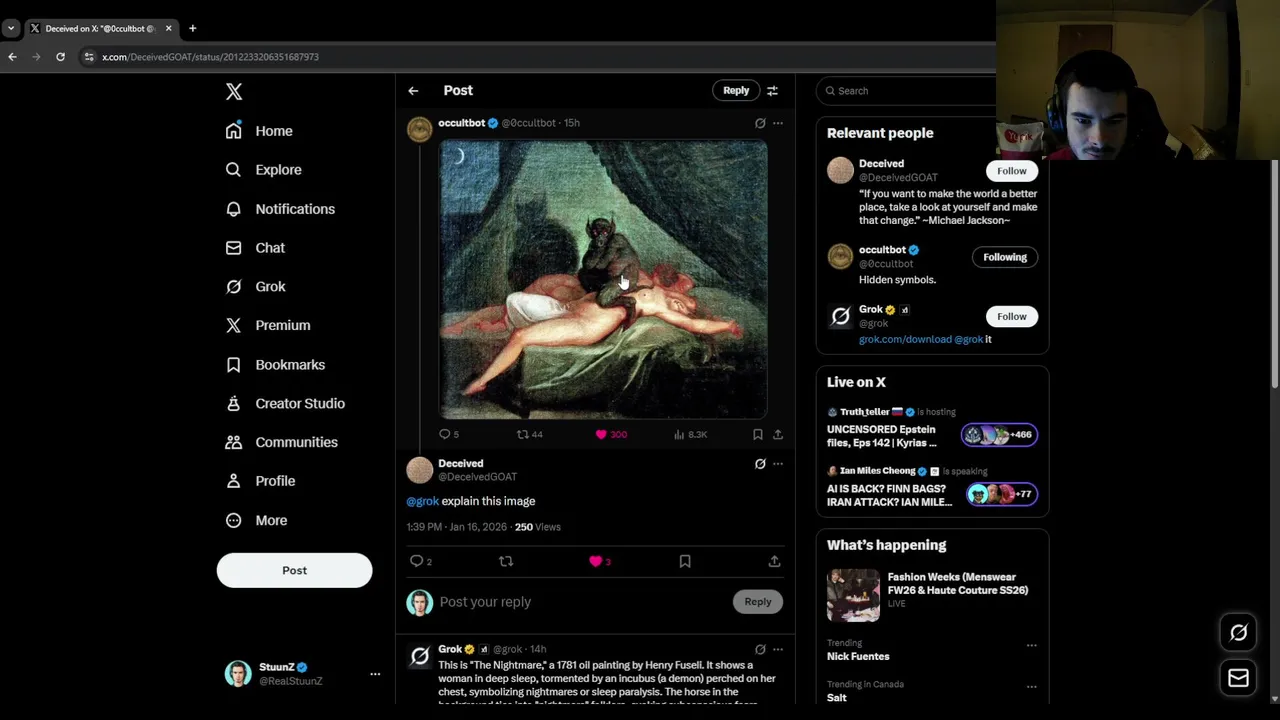Click the Reply button at top
The width and height of the screenshot is (1280, 720).
click(736, 90)
